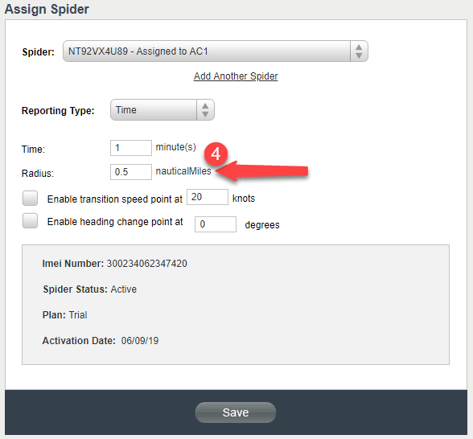
Task: Click the Spider dropdown up-down arrows
Action: (359, 51)
